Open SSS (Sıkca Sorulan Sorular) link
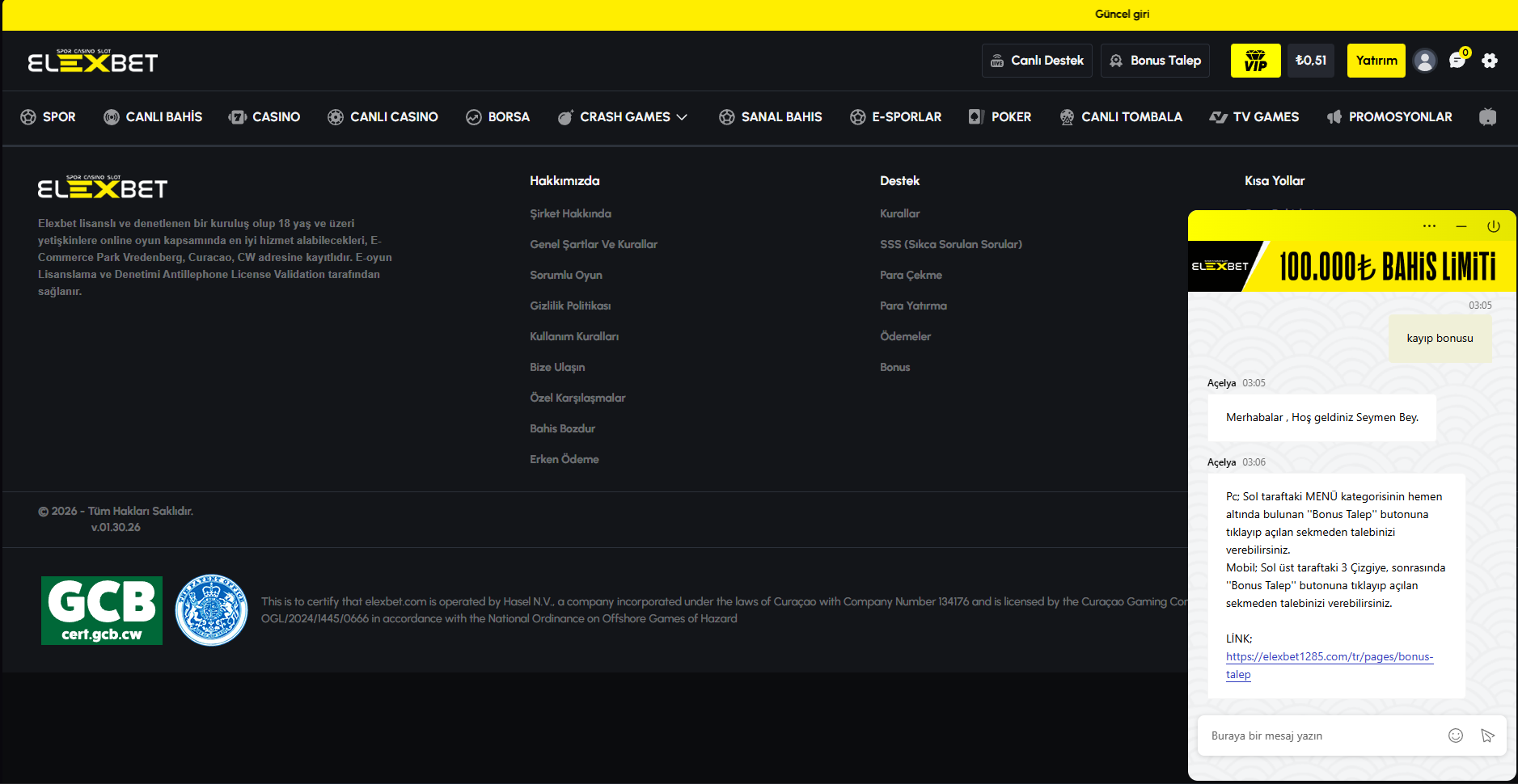The height and width of the screenshot is (784, 1518). tap(951, 244)
